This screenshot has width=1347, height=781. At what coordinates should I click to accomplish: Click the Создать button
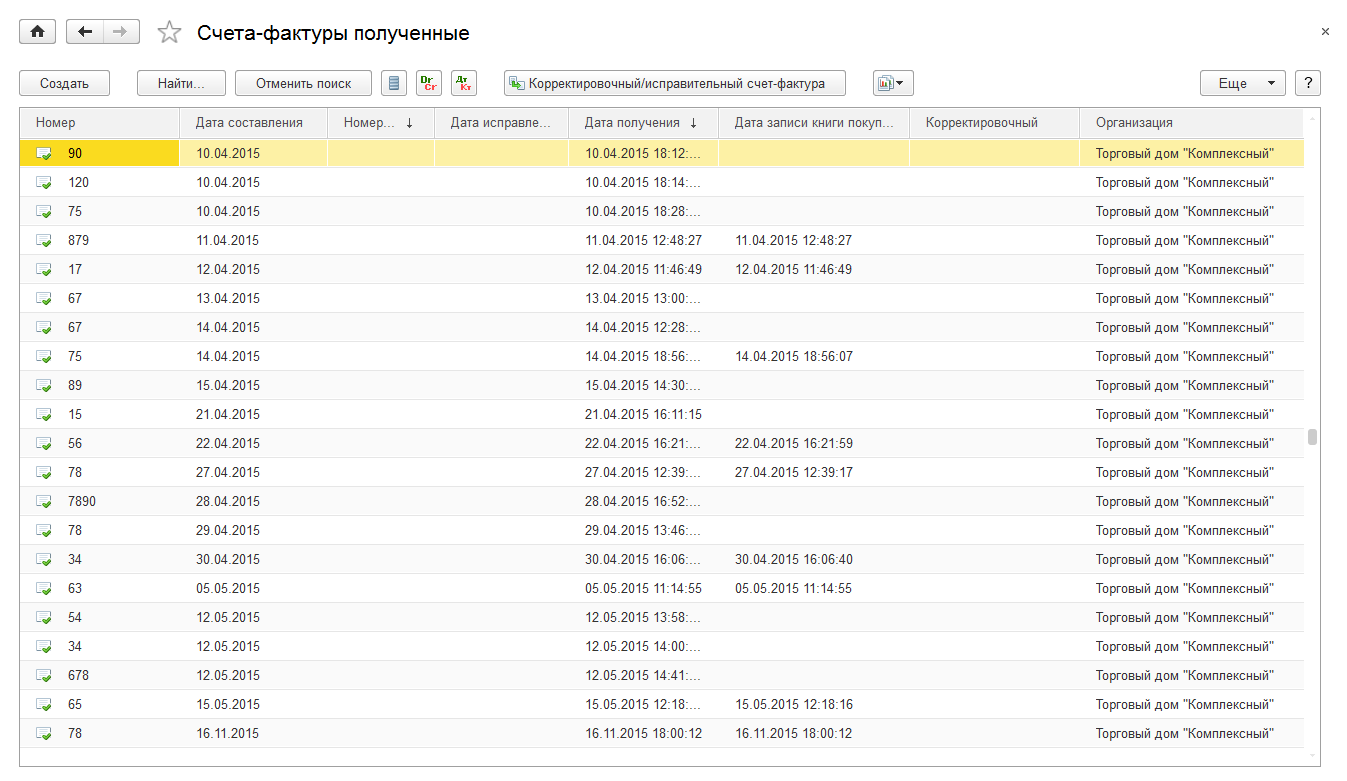pyautogui.click(x=65, y=83)
